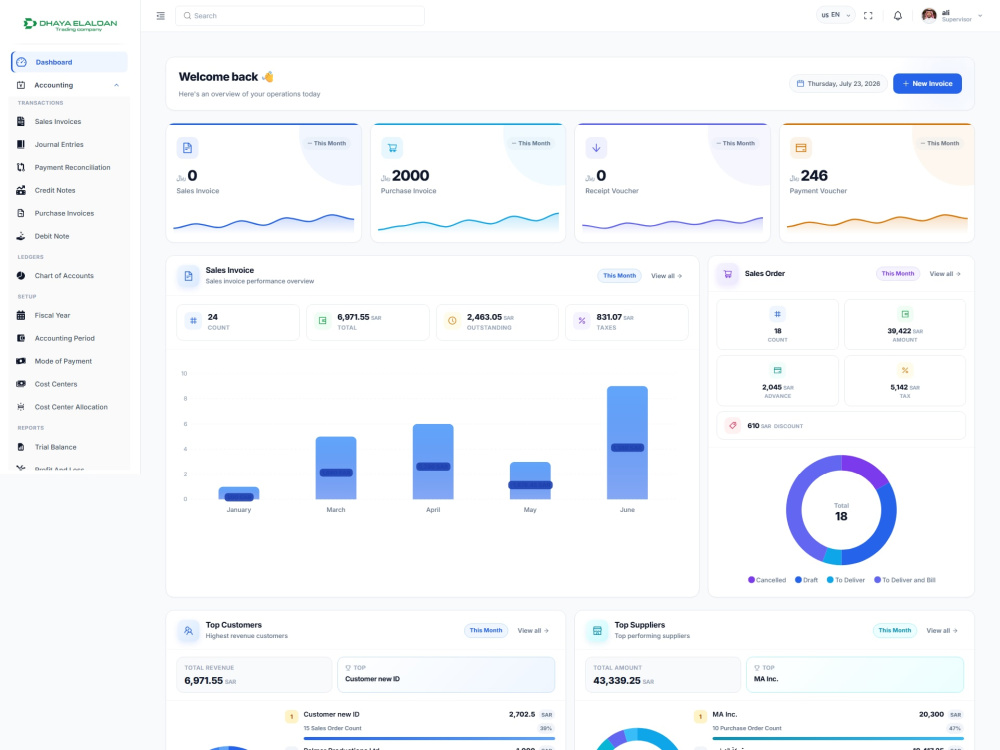View all in Top Customers panel
The height and width of the screenshot is (750, 1000).
click(x=533, y=630)
